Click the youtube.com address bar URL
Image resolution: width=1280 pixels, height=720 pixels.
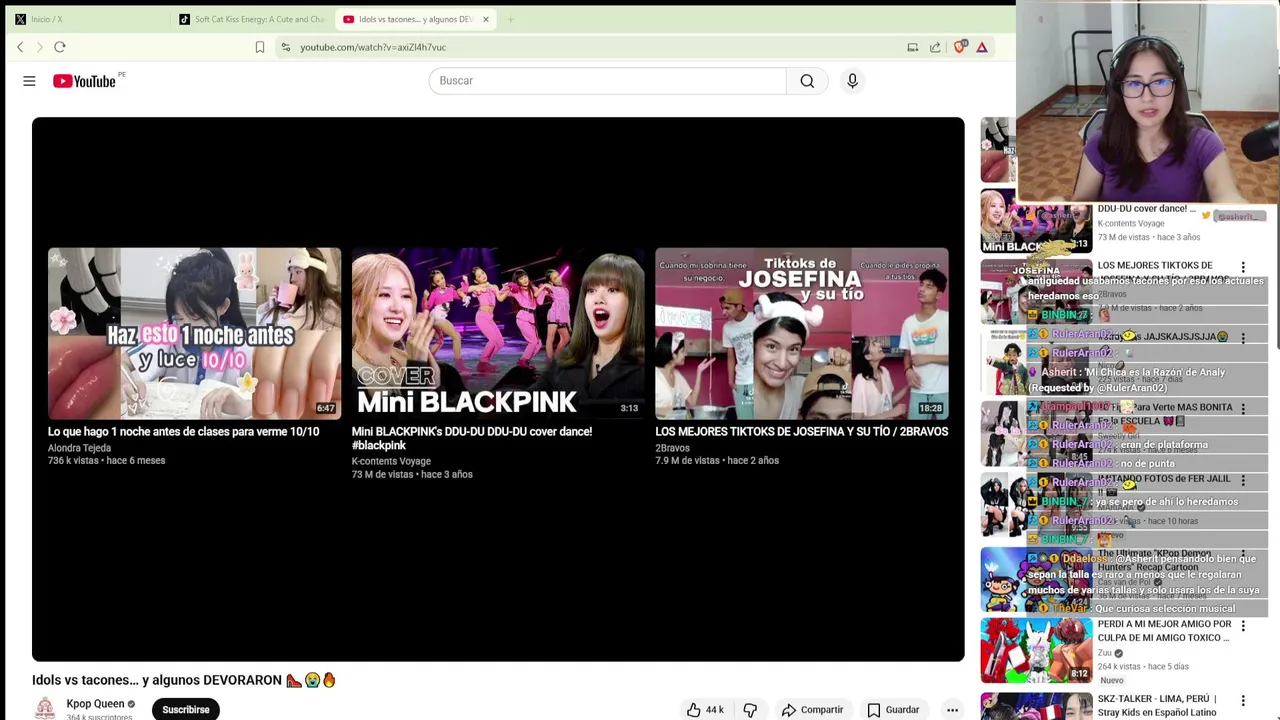tap(373, 47)
